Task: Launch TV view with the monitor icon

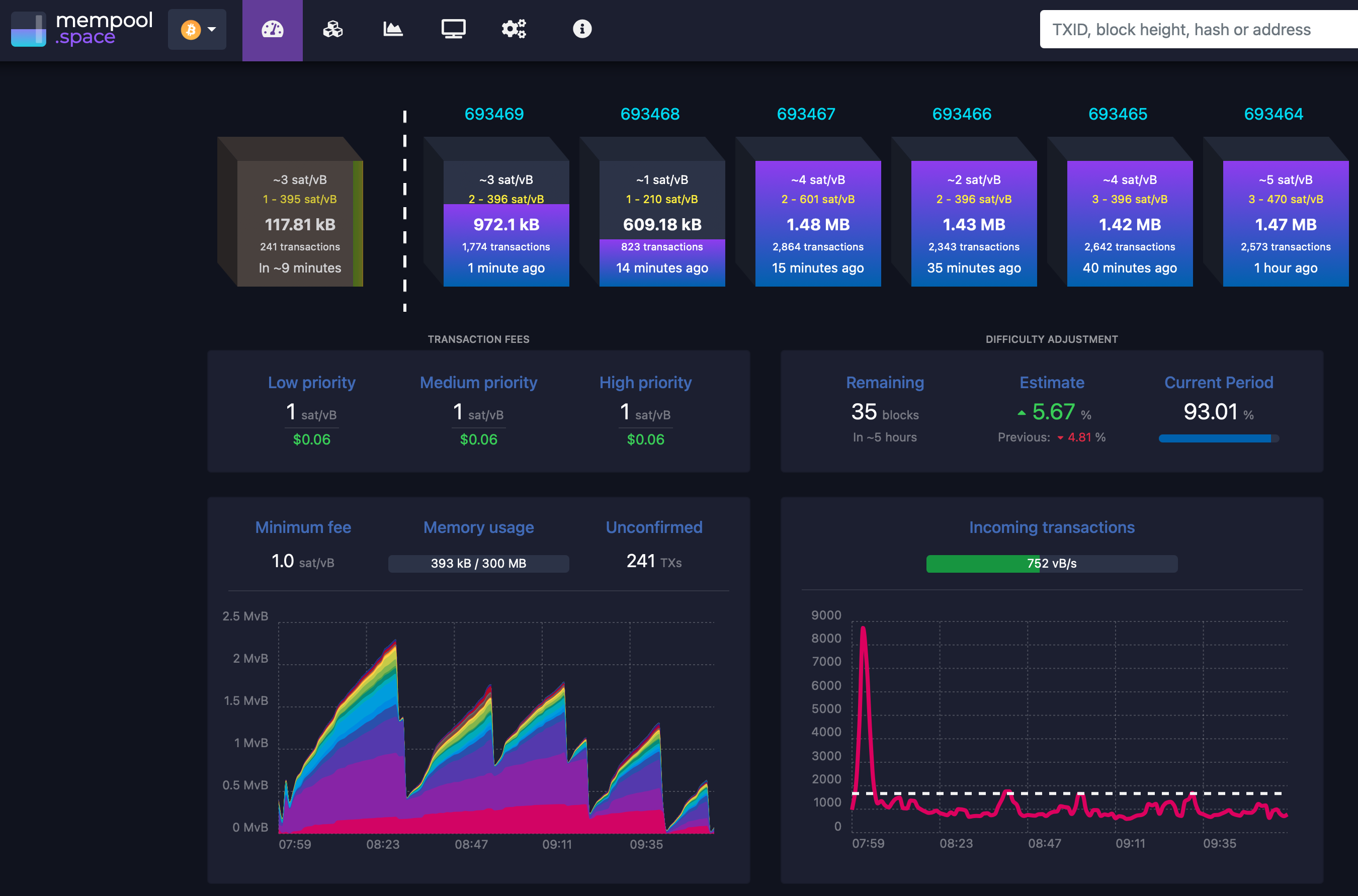Action: point(453,29)
